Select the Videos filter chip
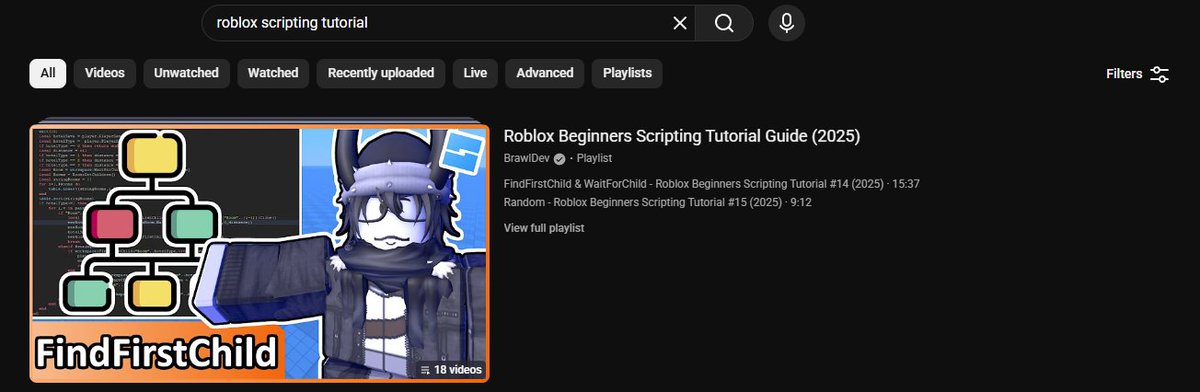 105,73
